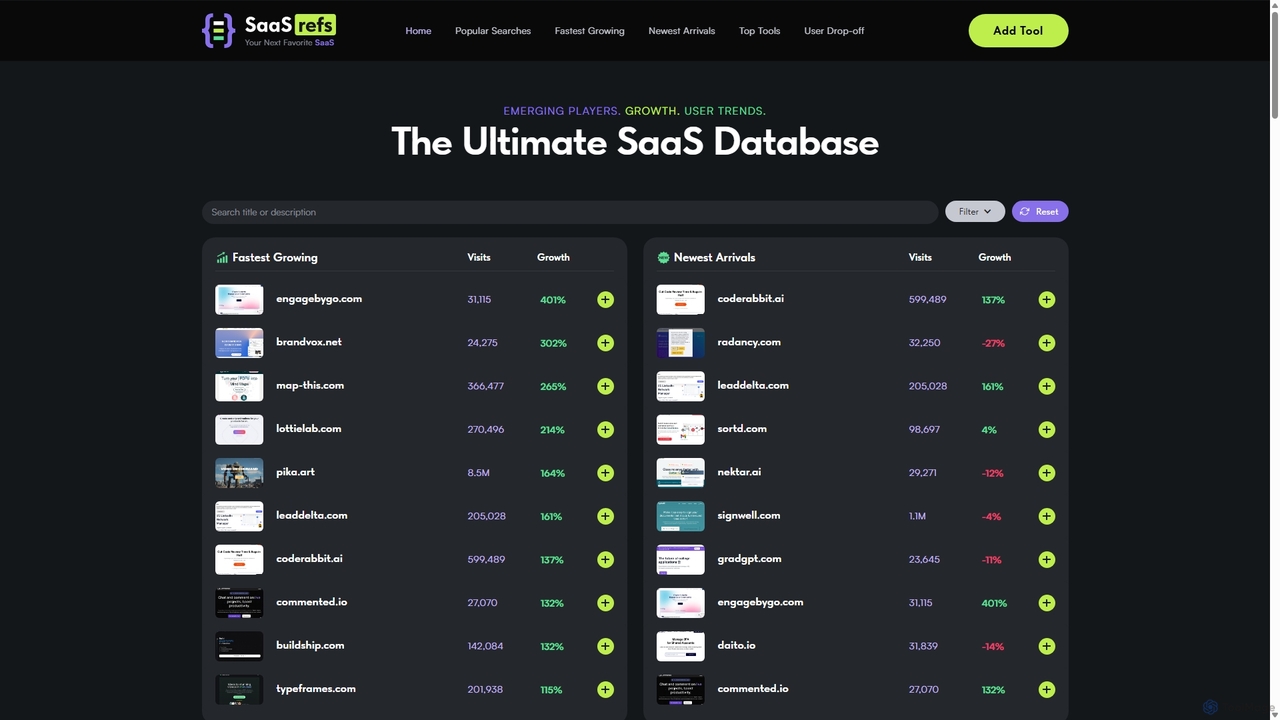1280x720 pixels.
Task: Click the Visits column header in Fastest Growing
Action: [x=479, y=257]
